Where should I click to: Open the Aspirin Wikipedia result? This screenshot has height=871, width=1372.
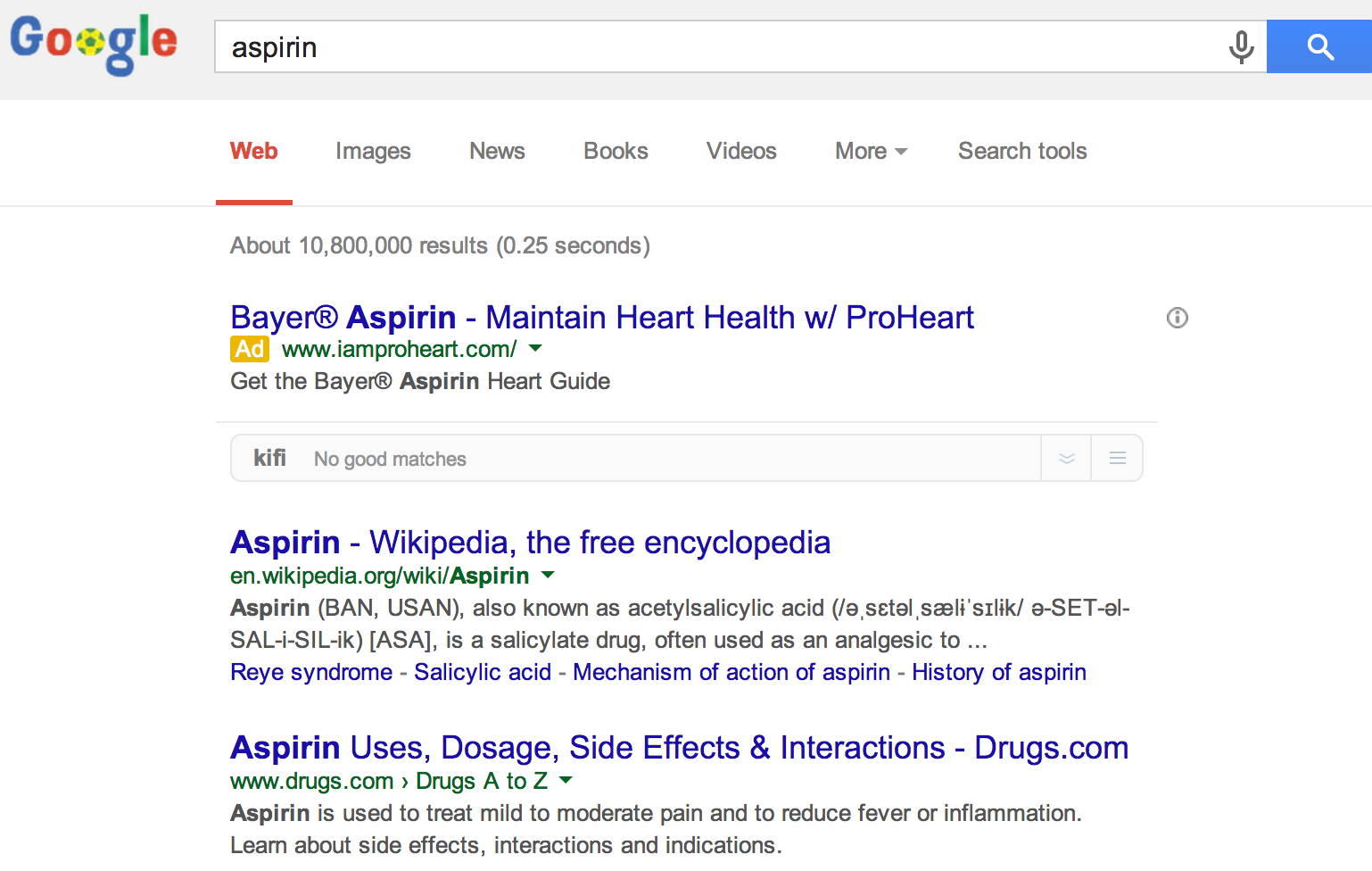tap(530, 542)
